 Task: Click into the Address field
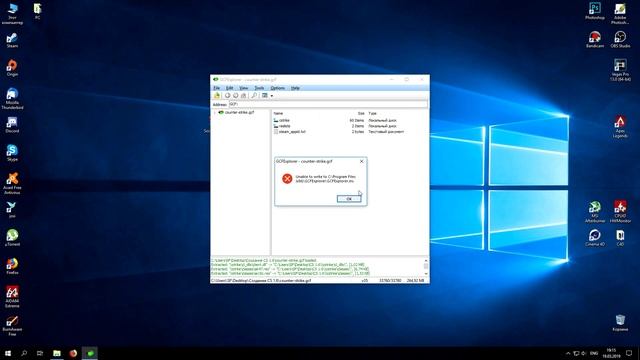click(328, 104)
